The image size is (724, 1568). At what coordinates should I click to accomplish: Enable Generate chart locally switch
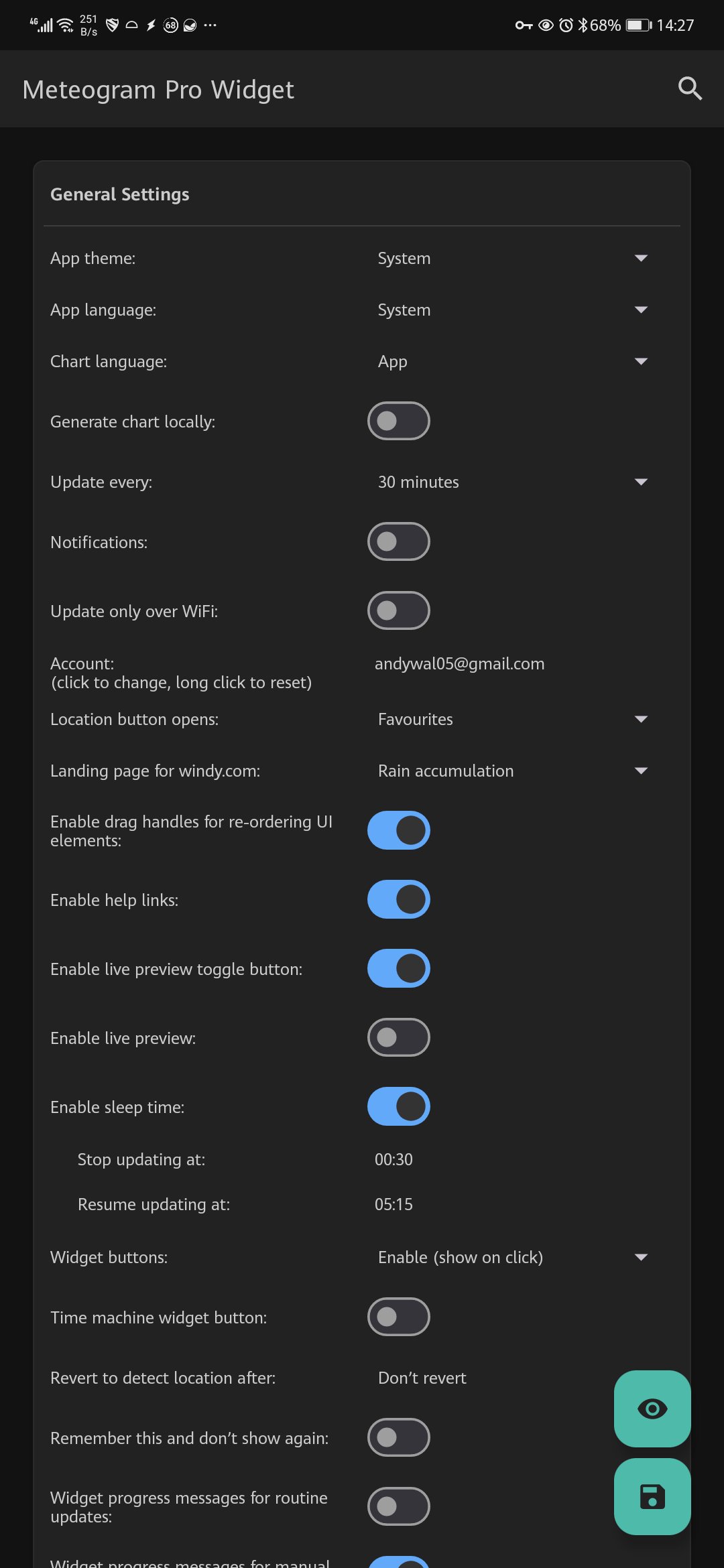coord(398,421)
